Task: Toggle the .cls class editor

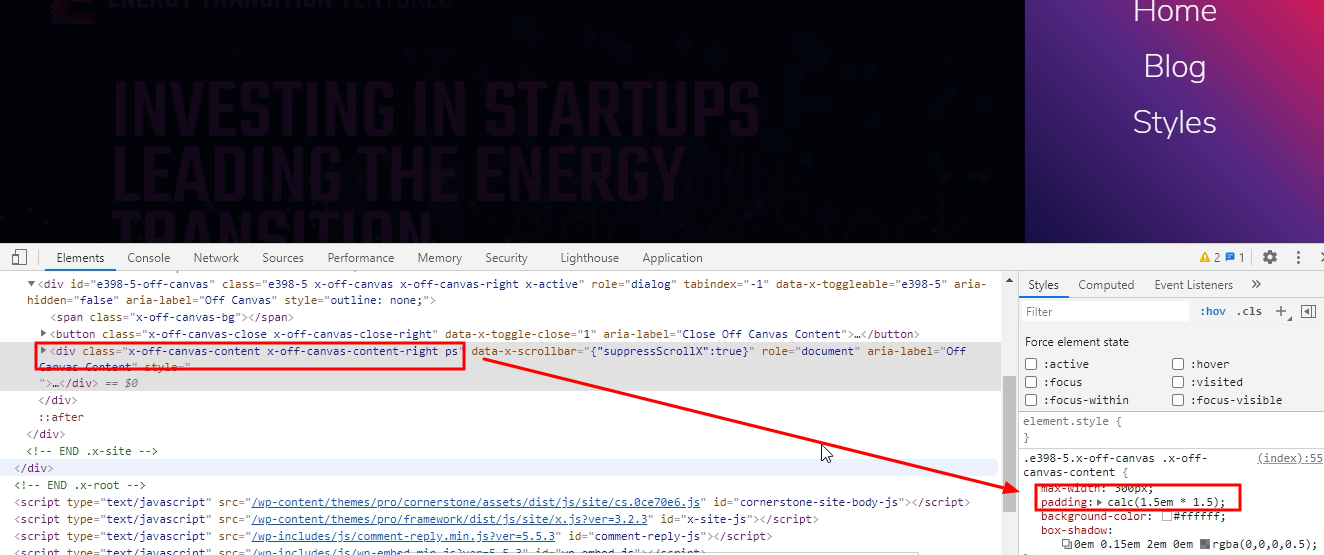Action: [1249, 312]
